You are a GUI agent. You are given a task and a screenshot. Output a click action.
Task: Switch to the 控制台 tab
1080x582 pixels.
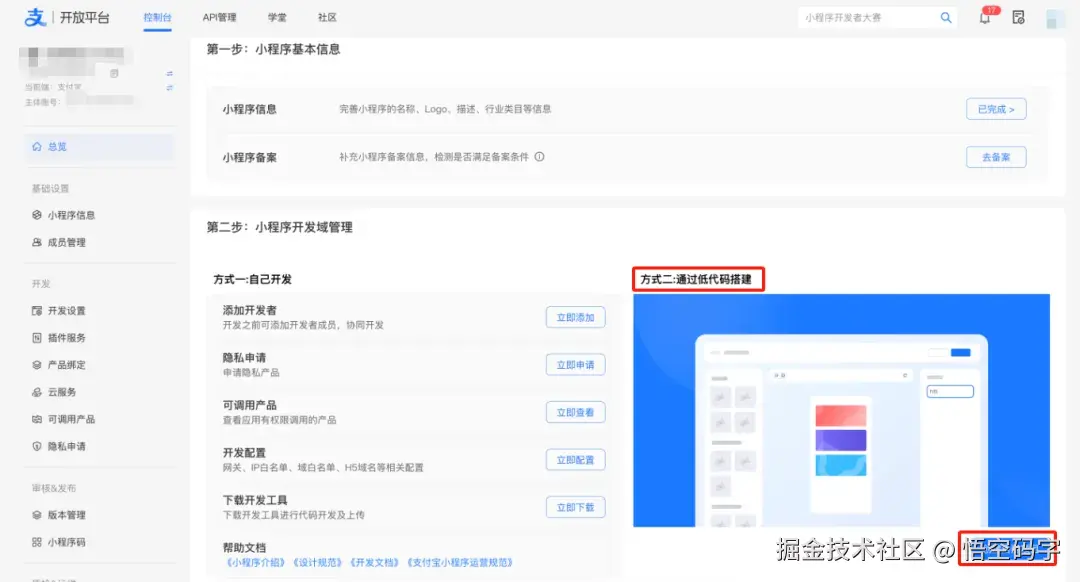[157, 17]
